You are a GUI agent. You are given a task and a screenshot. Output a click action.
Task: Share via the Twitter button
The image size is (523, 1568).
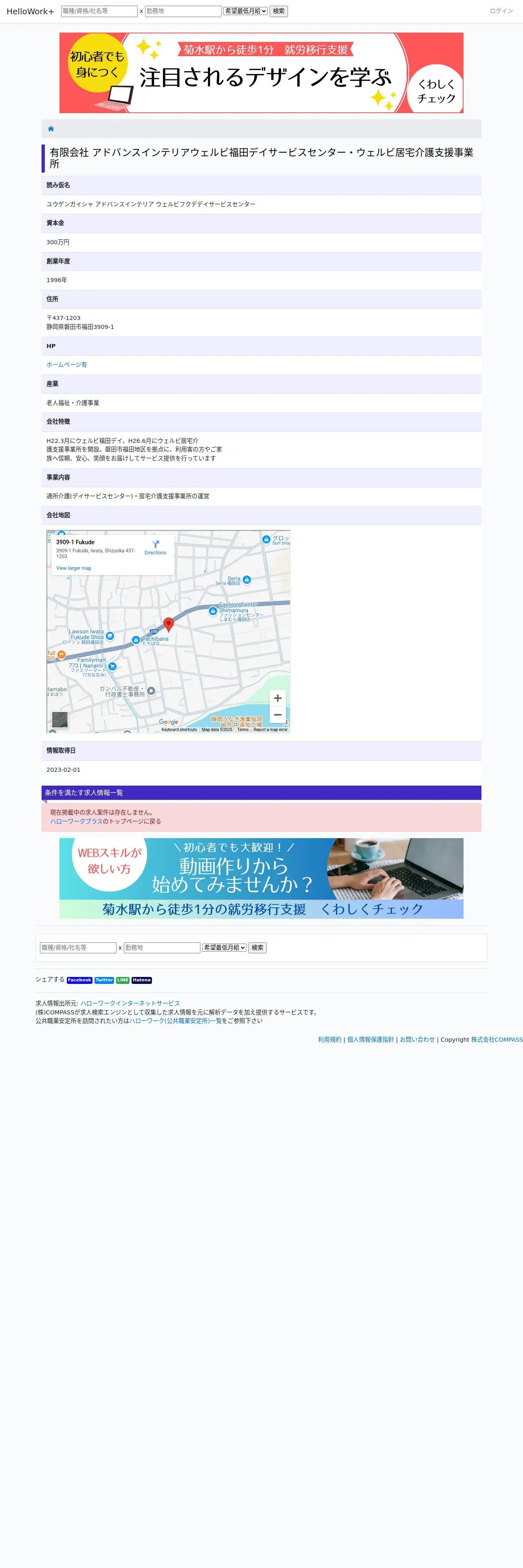tap(104, 980)
